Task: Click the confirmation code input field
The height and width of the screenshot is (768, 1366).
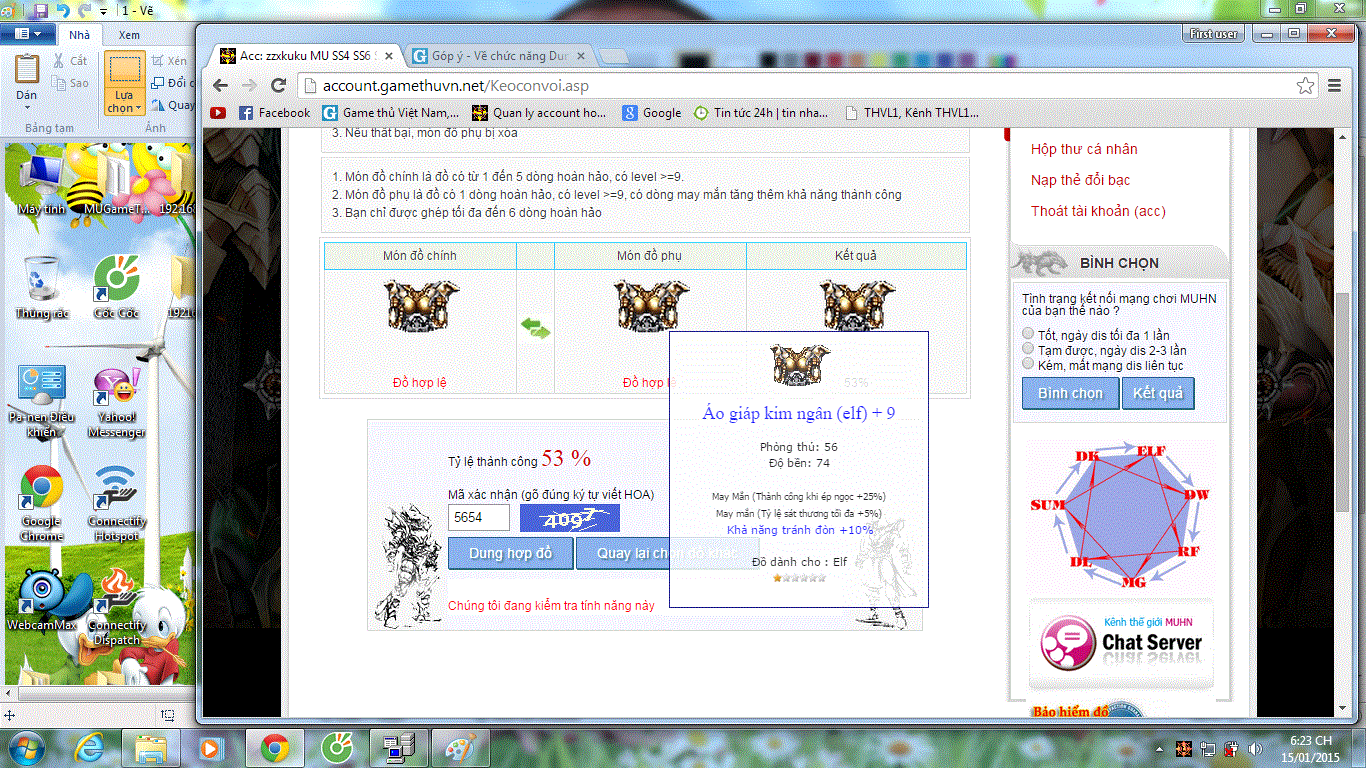Action: (479, 517)
